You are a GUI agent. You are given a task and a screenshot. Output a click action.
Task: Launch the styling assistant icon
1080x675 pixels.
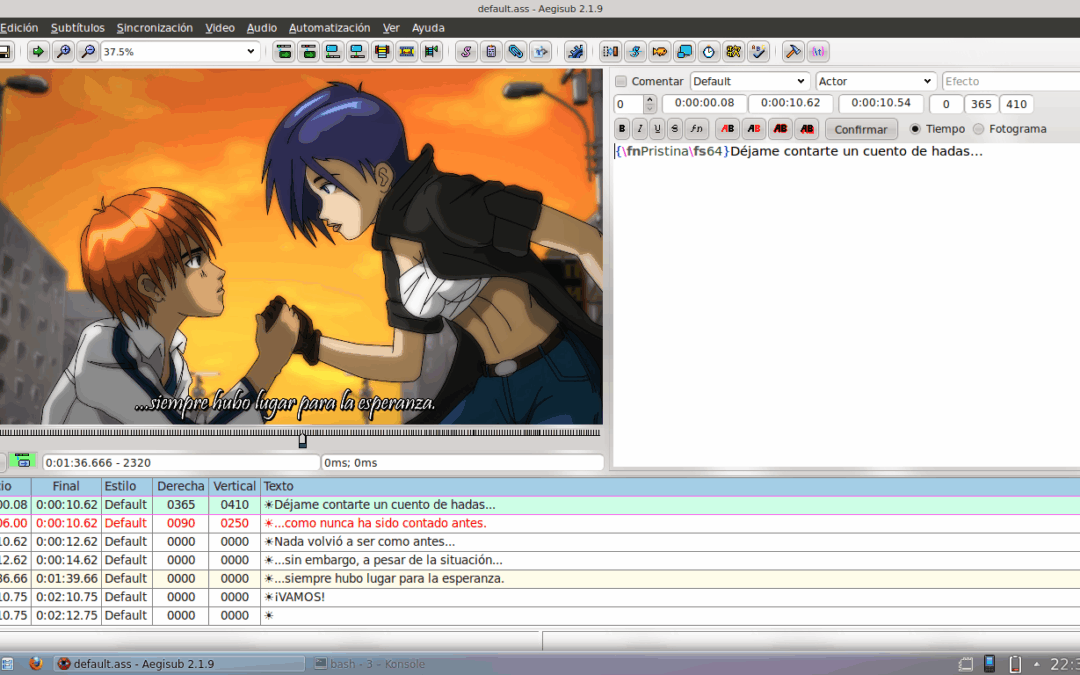coord(635,52)
